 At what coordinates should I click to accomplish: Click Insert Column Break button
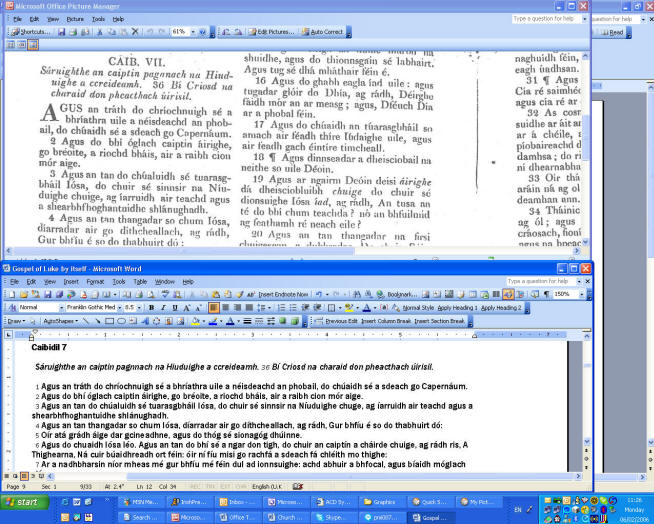pos(386,321)
